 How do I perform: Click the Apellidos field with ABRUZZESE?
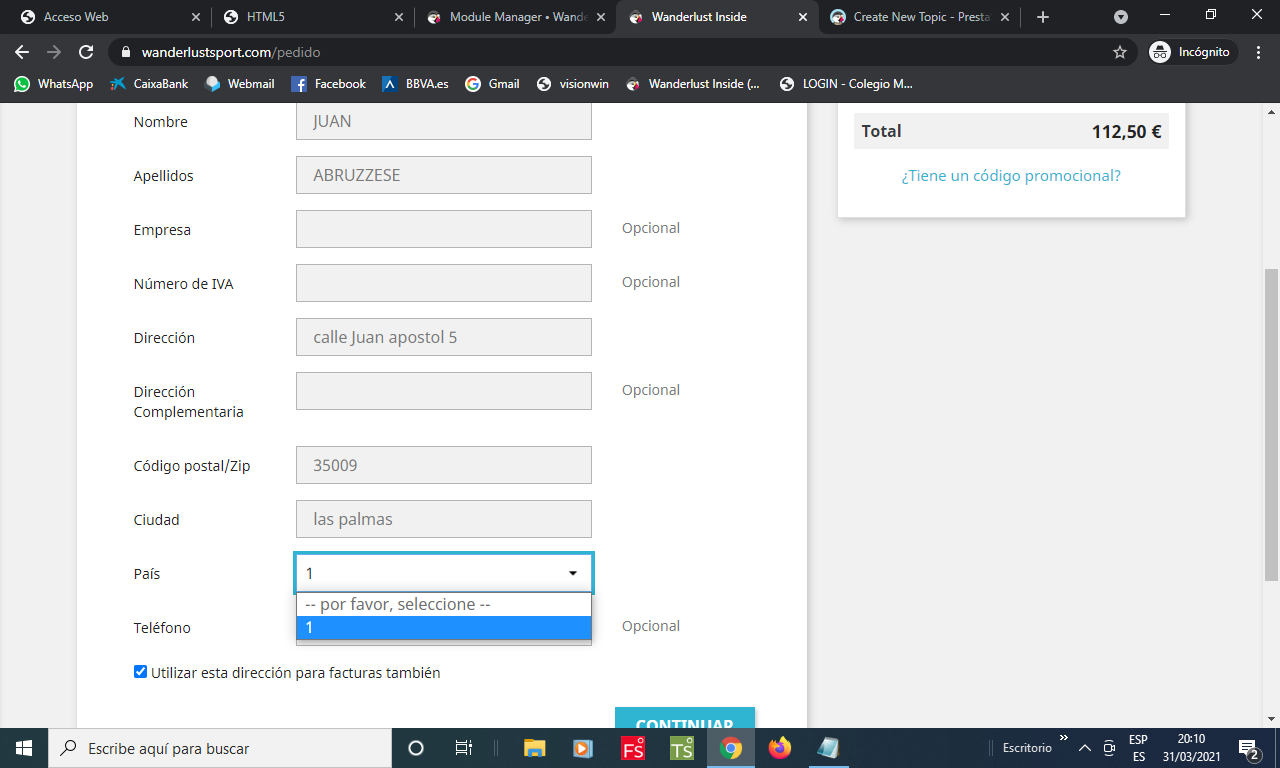pyautogui.click(x=444, y=175)
